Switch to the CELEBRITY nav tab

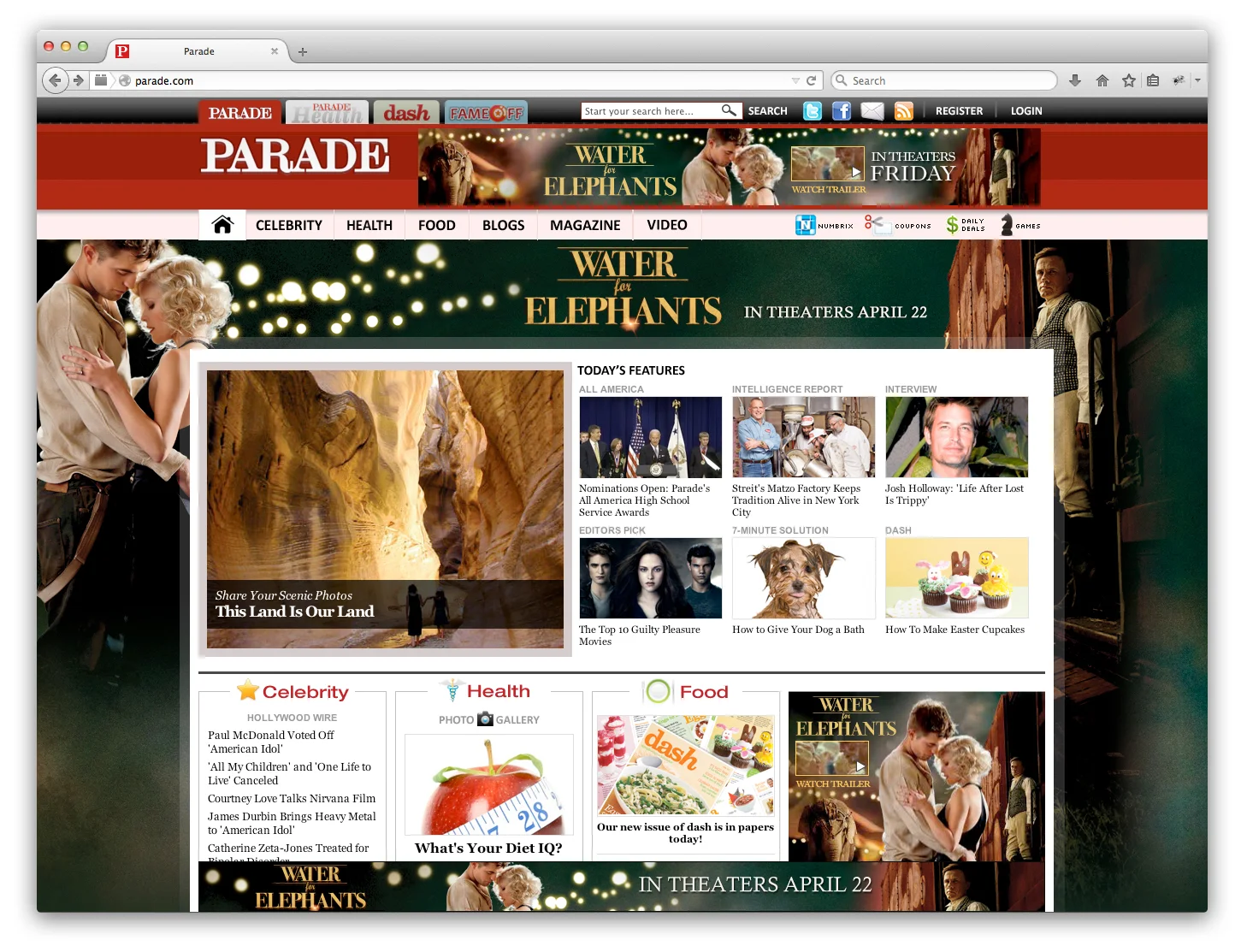pos(288,225)
